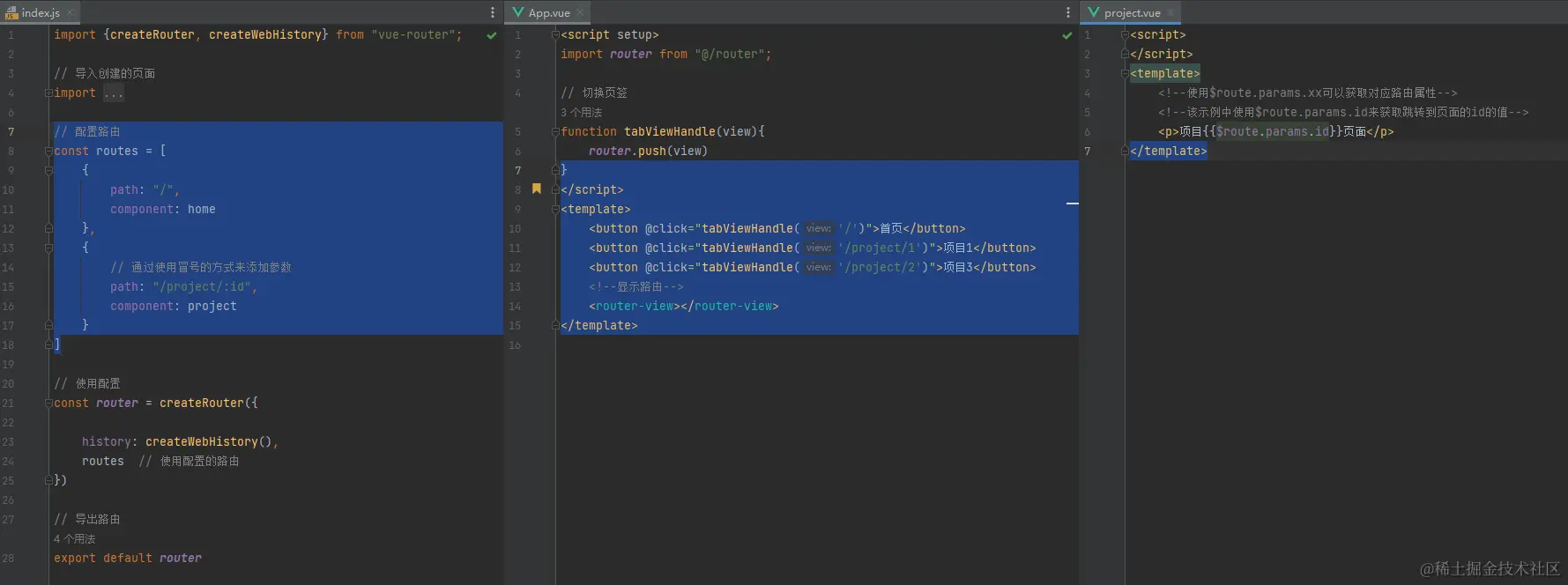Click the JS file icon on index.js tab
Screen dimensions: 1568x585
[x=11, y=12]
